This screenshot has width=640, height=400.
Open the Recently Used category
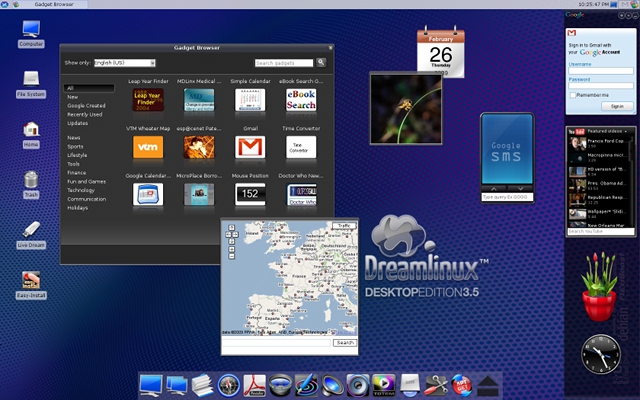(85, 115)
